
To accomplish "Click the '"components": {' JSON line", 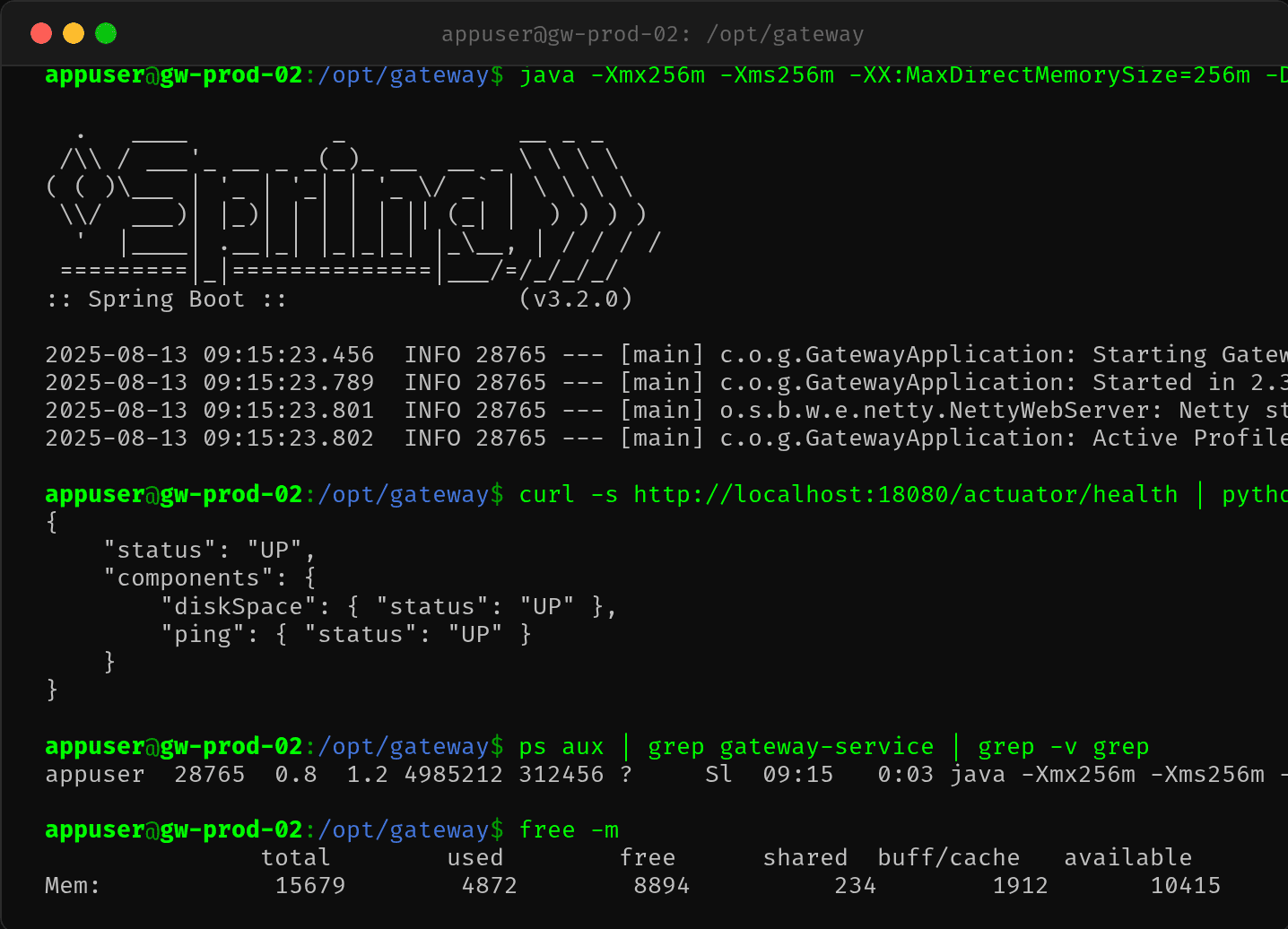I will point(210,577).
